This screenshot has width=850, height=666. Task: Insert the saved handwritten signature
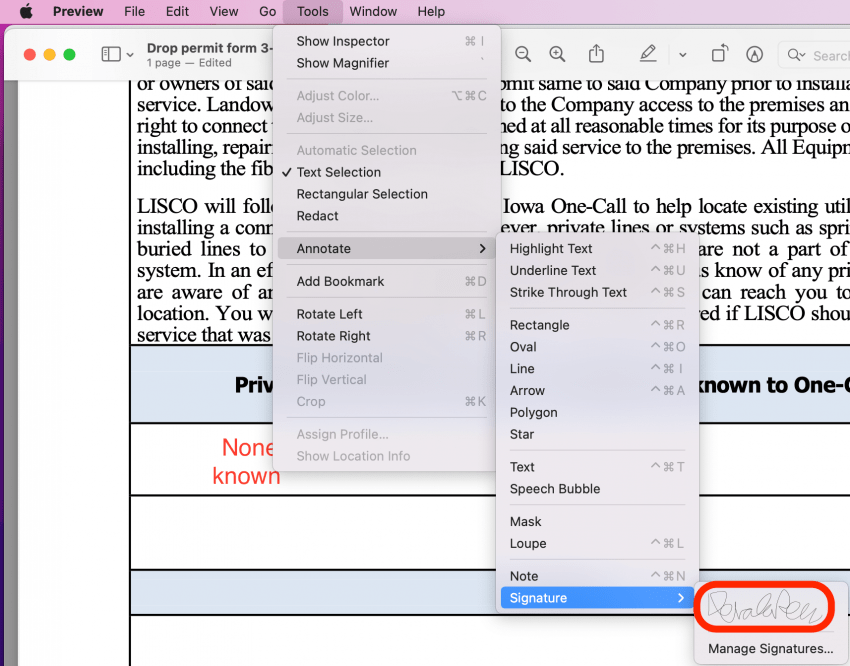point(766,606)
